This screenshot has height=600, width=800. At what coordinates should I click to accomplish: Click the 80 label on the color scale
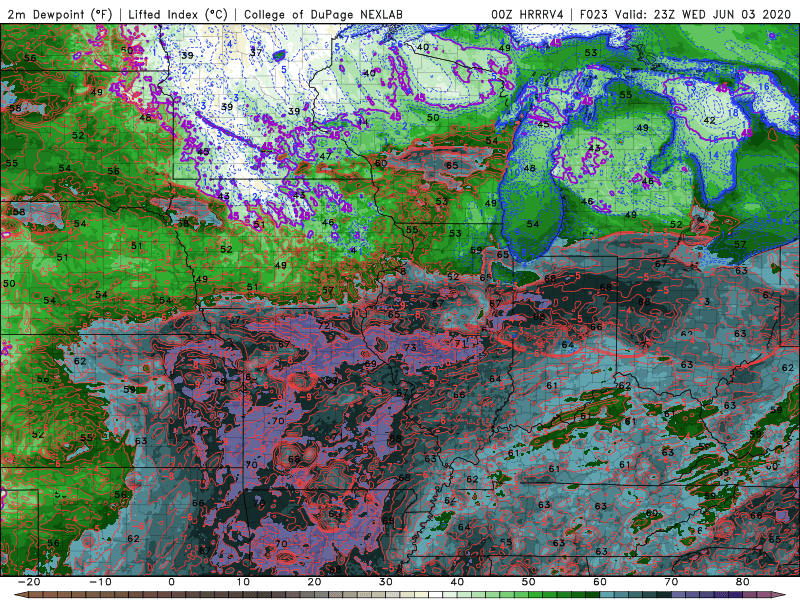click(742, 582)
